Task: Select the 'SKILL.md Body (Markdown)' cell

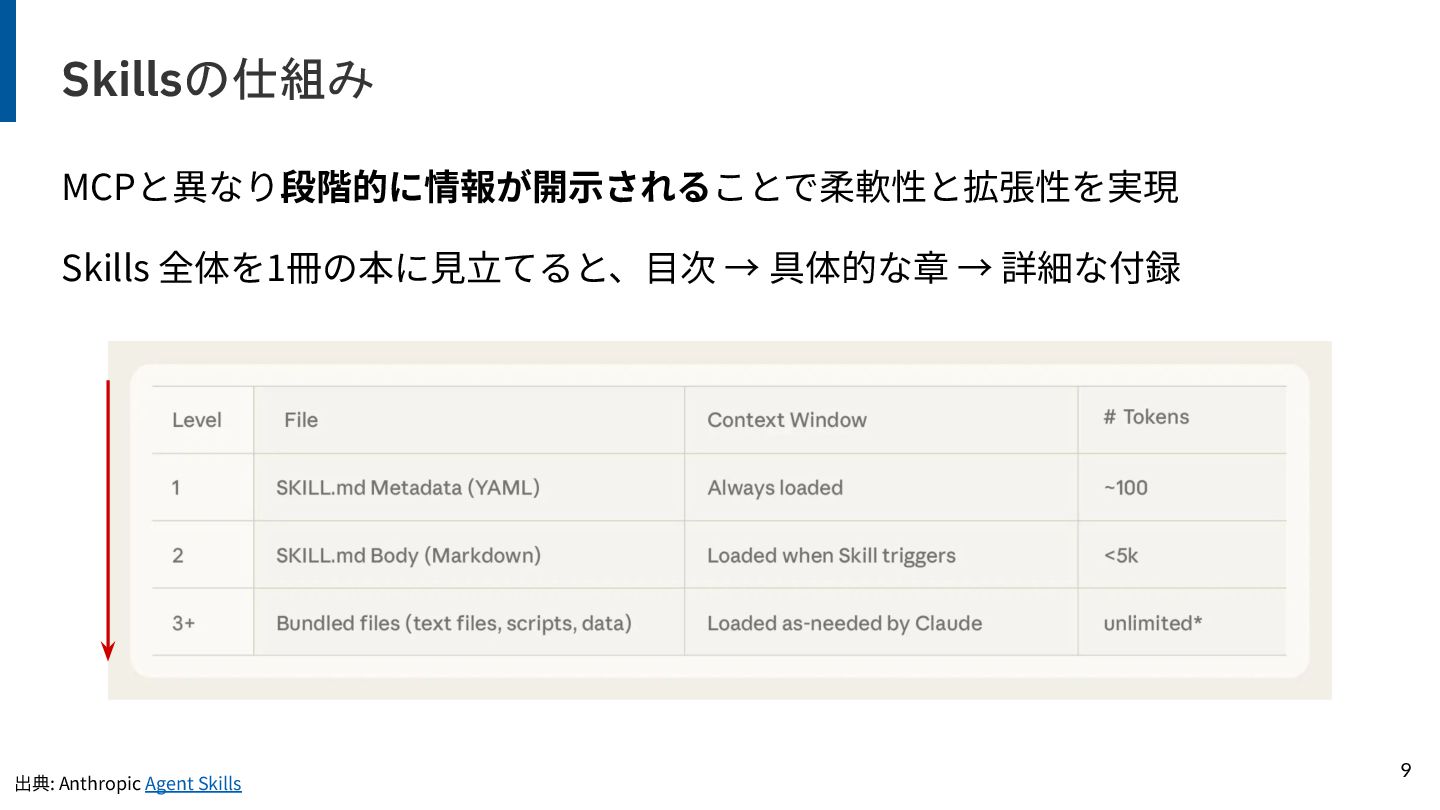Action: (408, 555)
